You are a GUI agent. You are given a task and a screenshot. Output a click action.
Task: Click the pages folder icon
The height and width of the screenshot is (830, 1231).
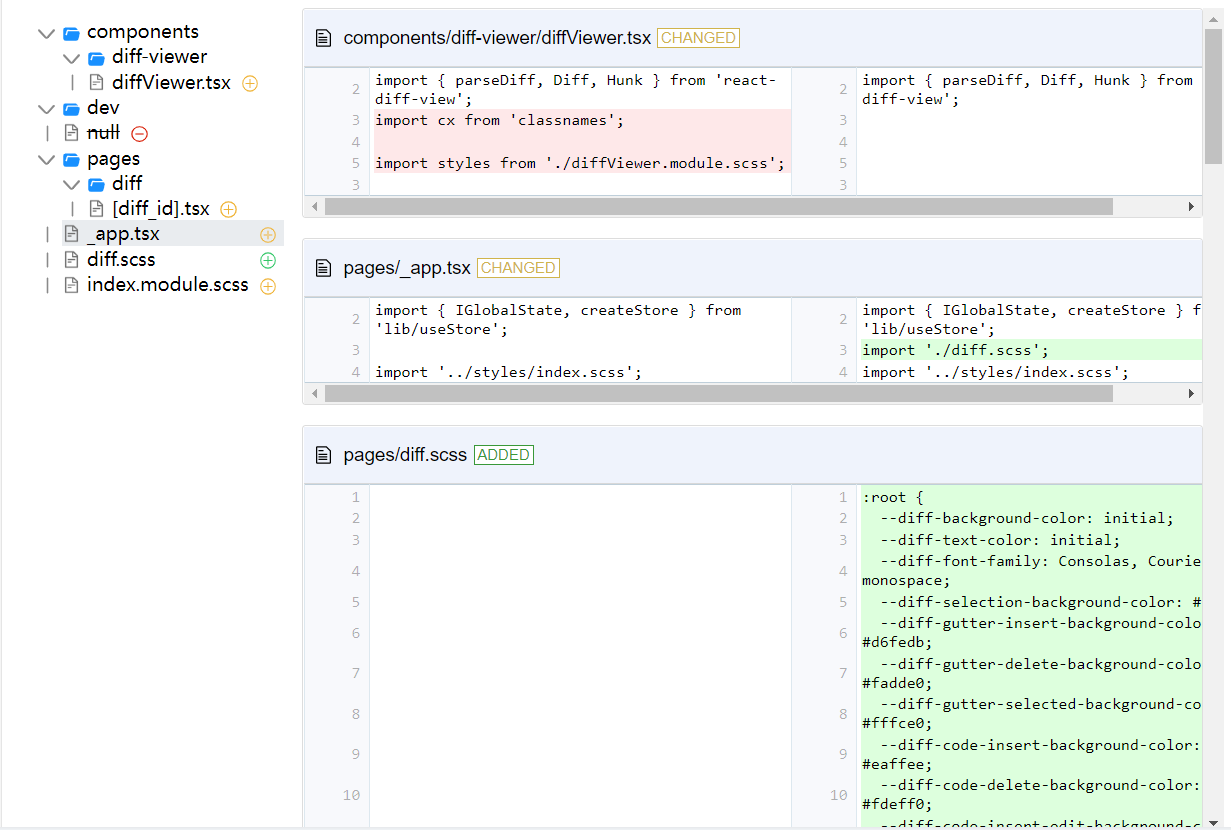(71, 160)
